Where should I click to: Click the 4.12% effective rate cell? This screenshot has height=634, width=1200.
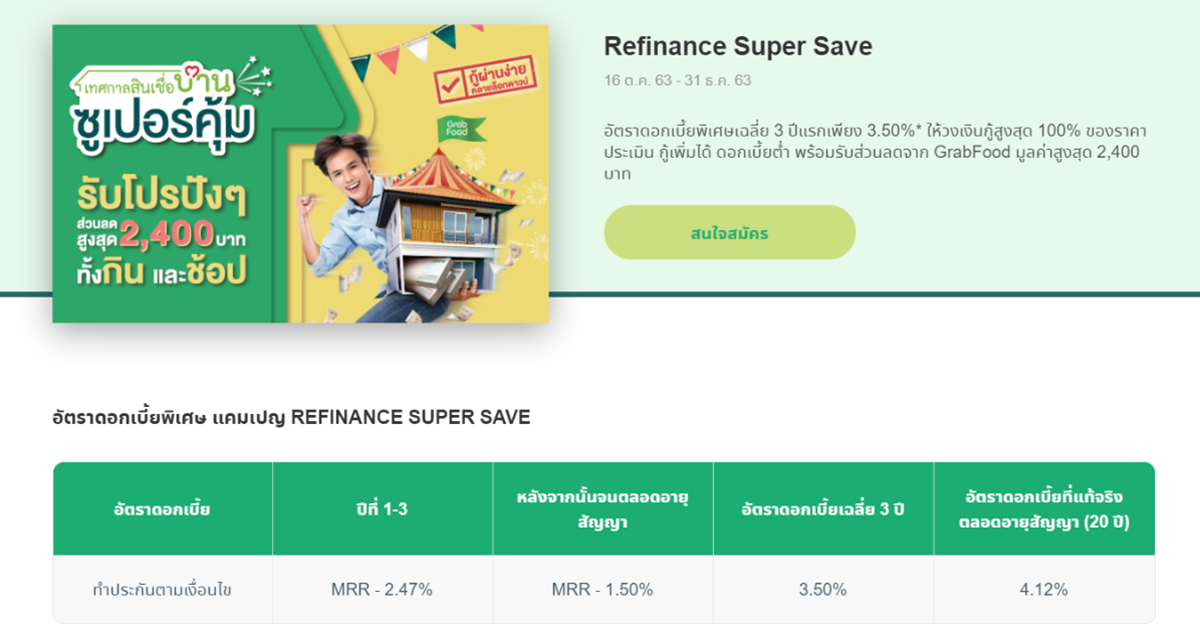(x=1043, y=590)
